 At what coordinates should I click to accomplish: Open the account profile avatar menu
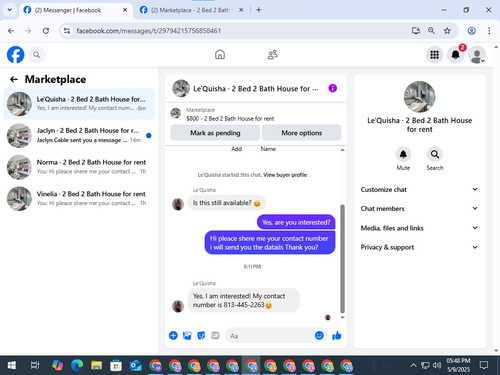[477, 55]
